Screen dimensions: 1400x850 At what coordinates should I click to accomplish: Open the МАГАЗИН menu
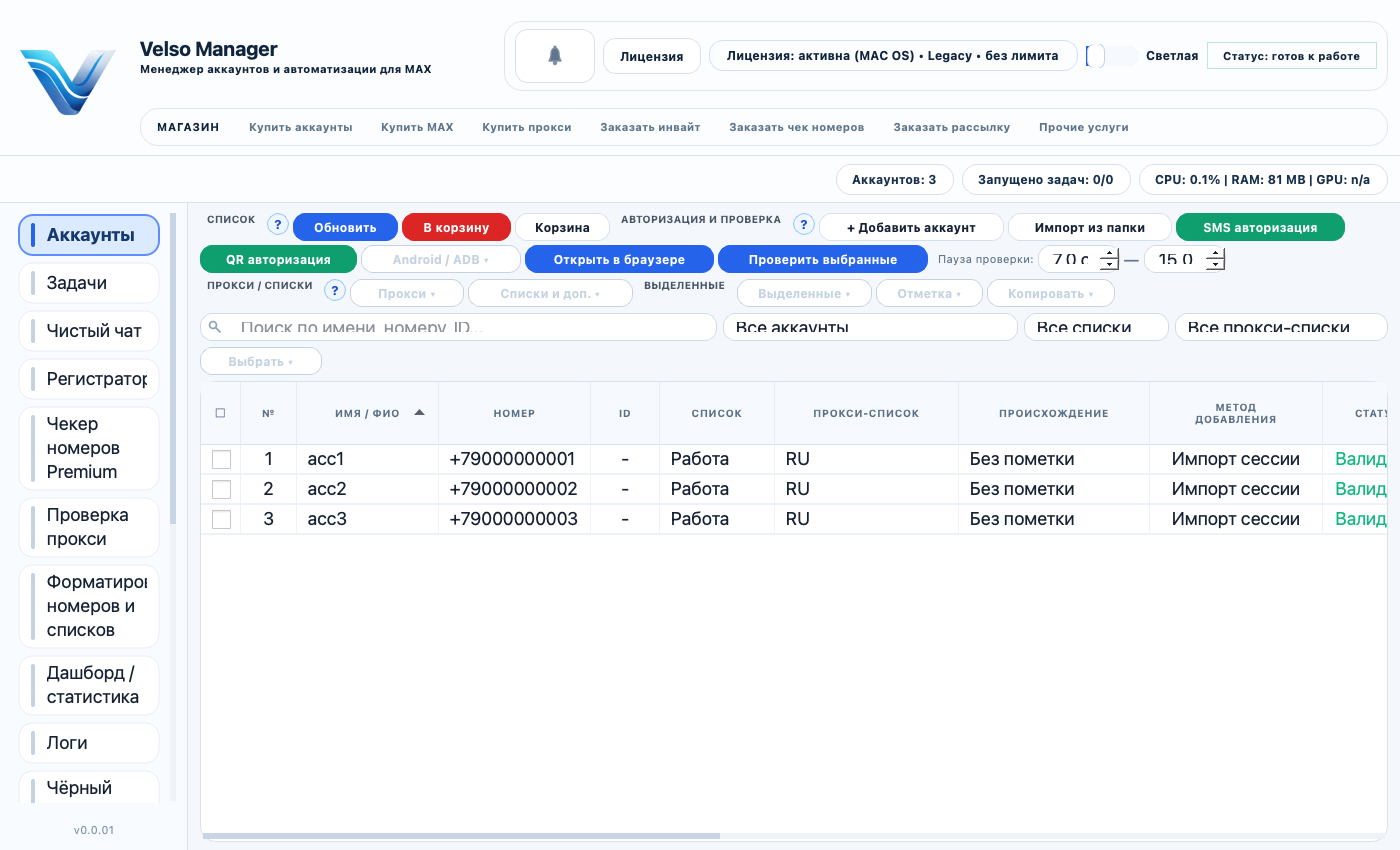pos(187,127)
